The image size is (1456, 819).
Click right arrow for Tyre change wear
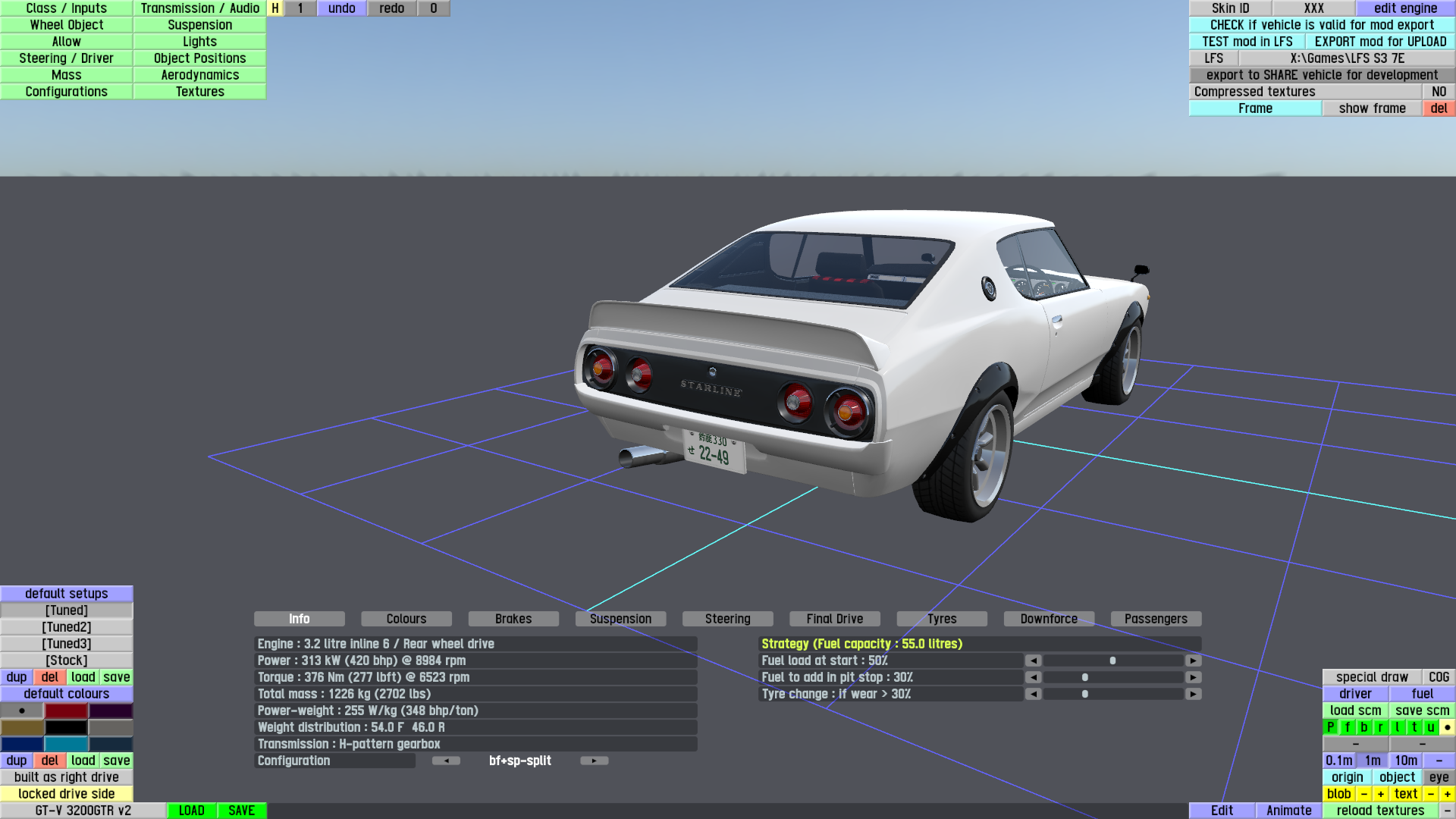pos(1193,694)
